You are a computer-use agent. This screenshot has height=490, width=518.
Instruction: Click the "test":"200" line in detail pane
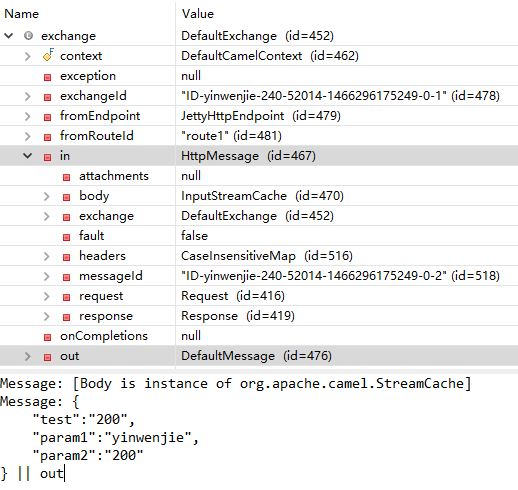coord(83,419)
